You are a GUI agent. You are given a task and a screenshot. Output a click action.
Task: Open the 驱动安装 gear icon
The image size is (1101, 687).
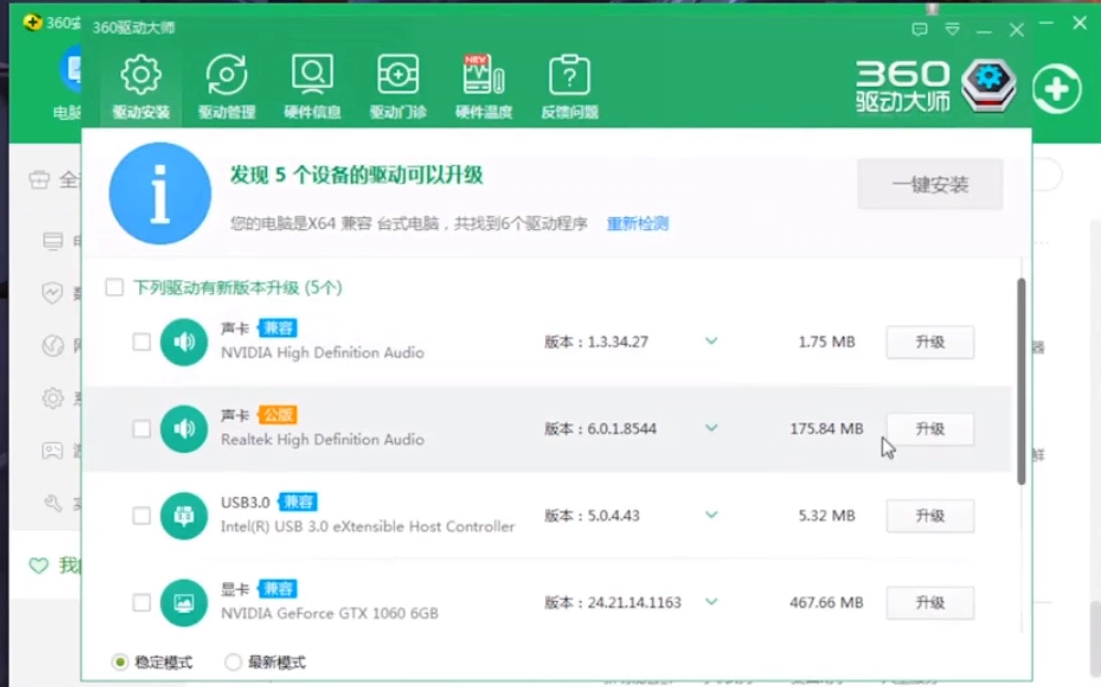pos(141,76)
